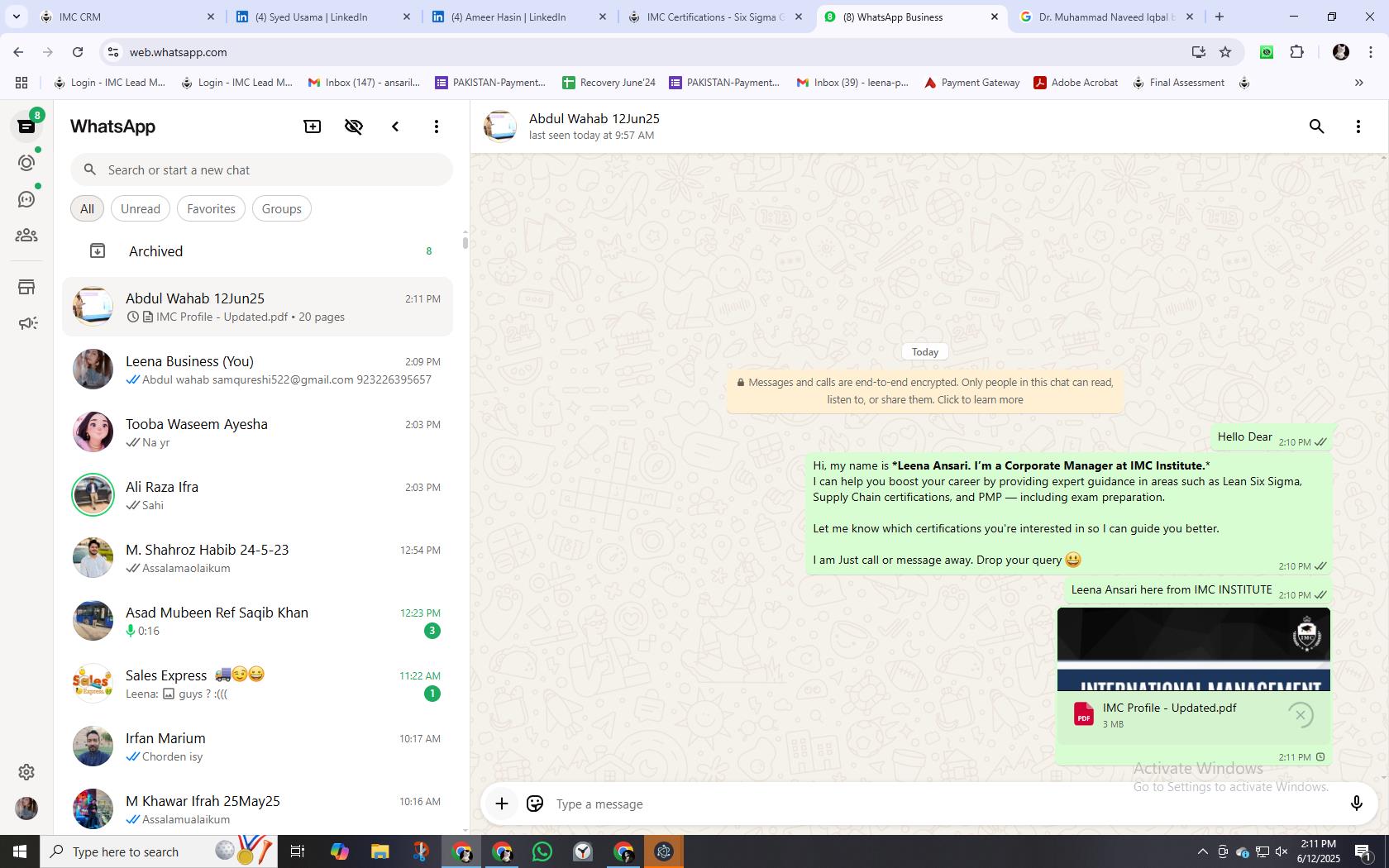Open the browser extensions puzzle icon
The height and width of the screenshot is (868, 1389).
pyautogui.click(x=1296, y=52)
